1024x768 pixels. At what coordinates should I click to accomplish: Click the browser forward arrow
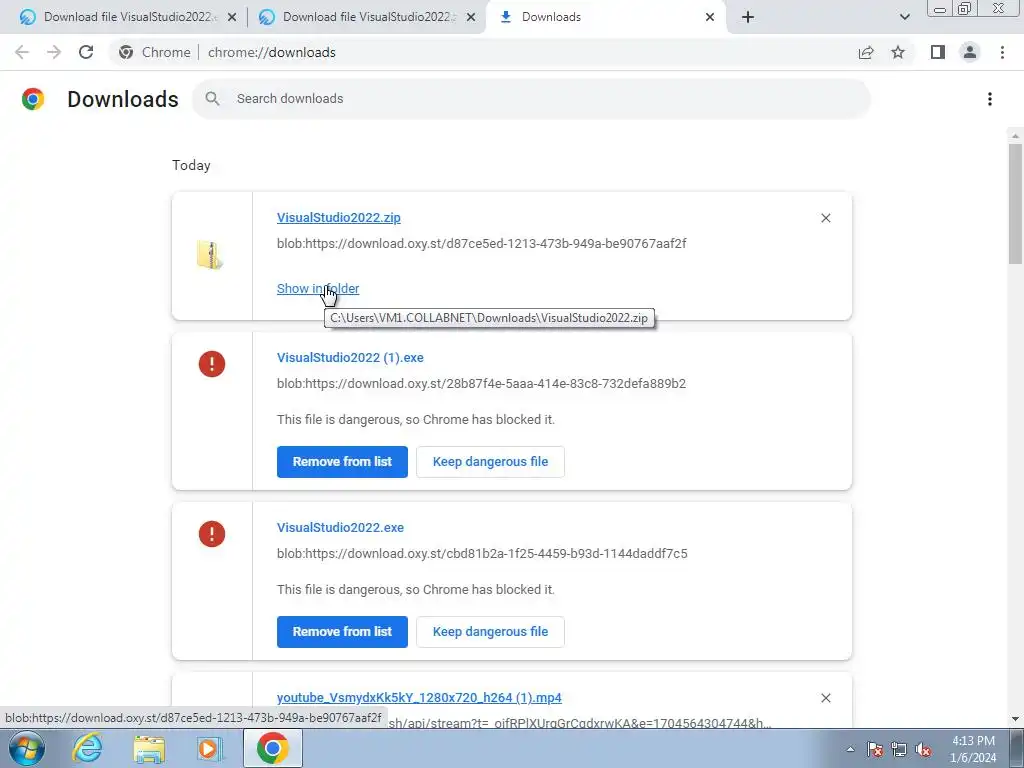54,52
